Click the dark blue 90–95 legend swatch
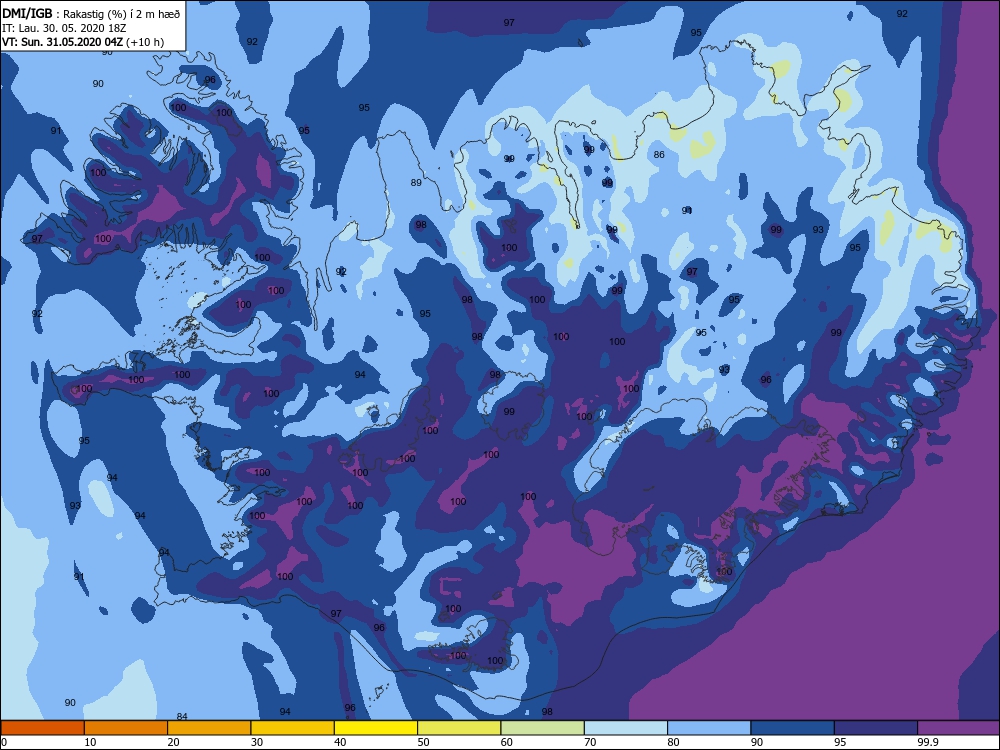The width and height of the screenshot is (1000, 750). [x=792, y=728]
